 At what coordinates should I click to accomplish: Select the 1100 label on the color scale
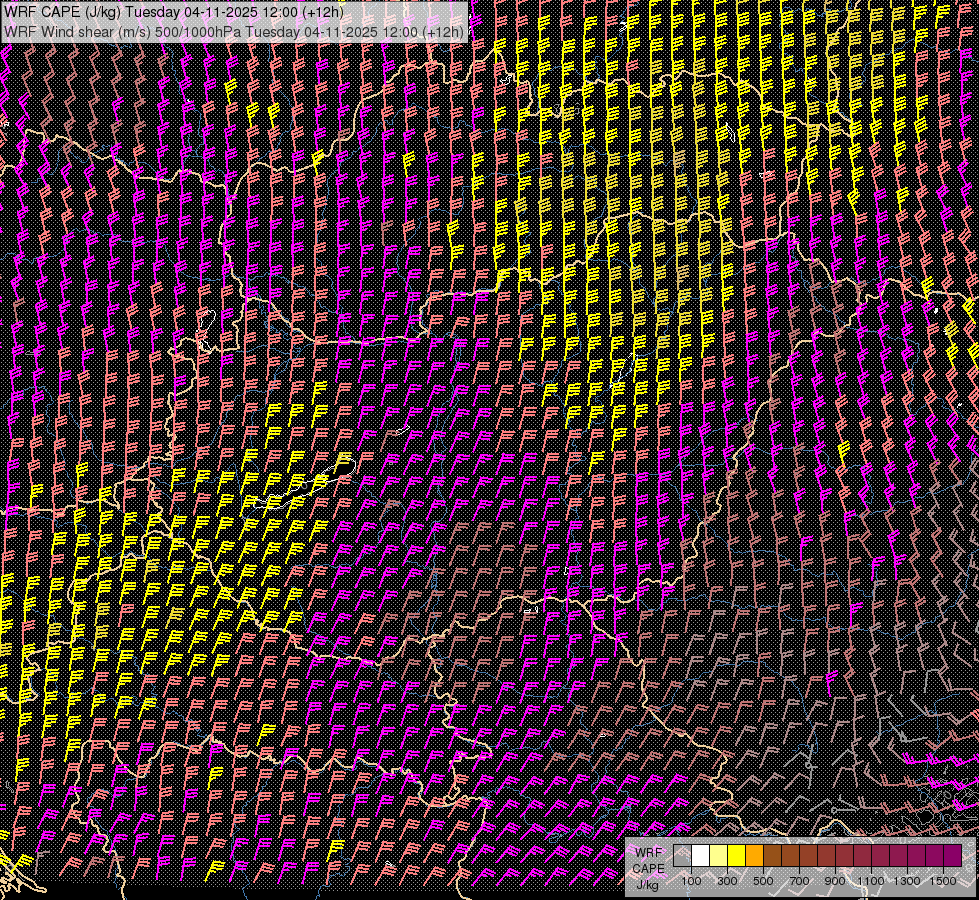871,881
